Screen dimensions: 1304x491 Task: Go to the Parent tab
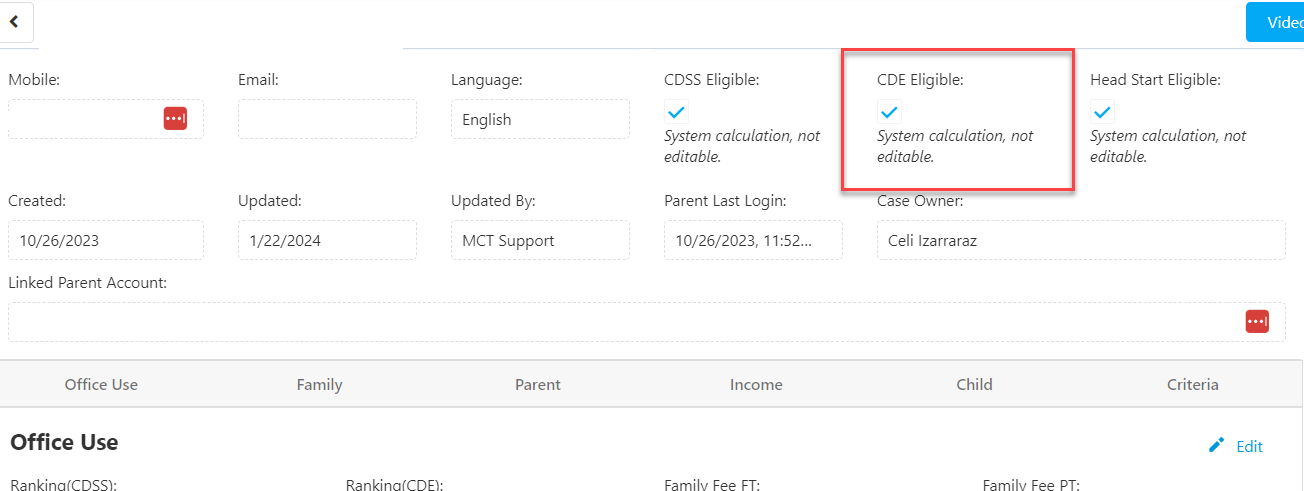(538, 384)
